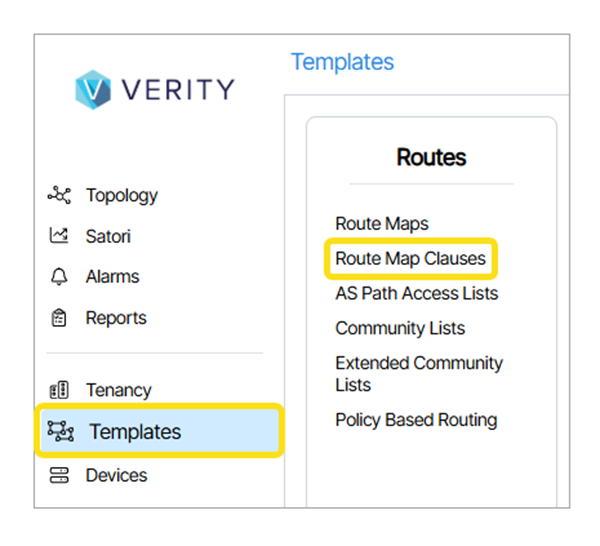Viewport: 600px width, 546px height.
Task: Open Extended Community Lists
Action: pos(418,373)
